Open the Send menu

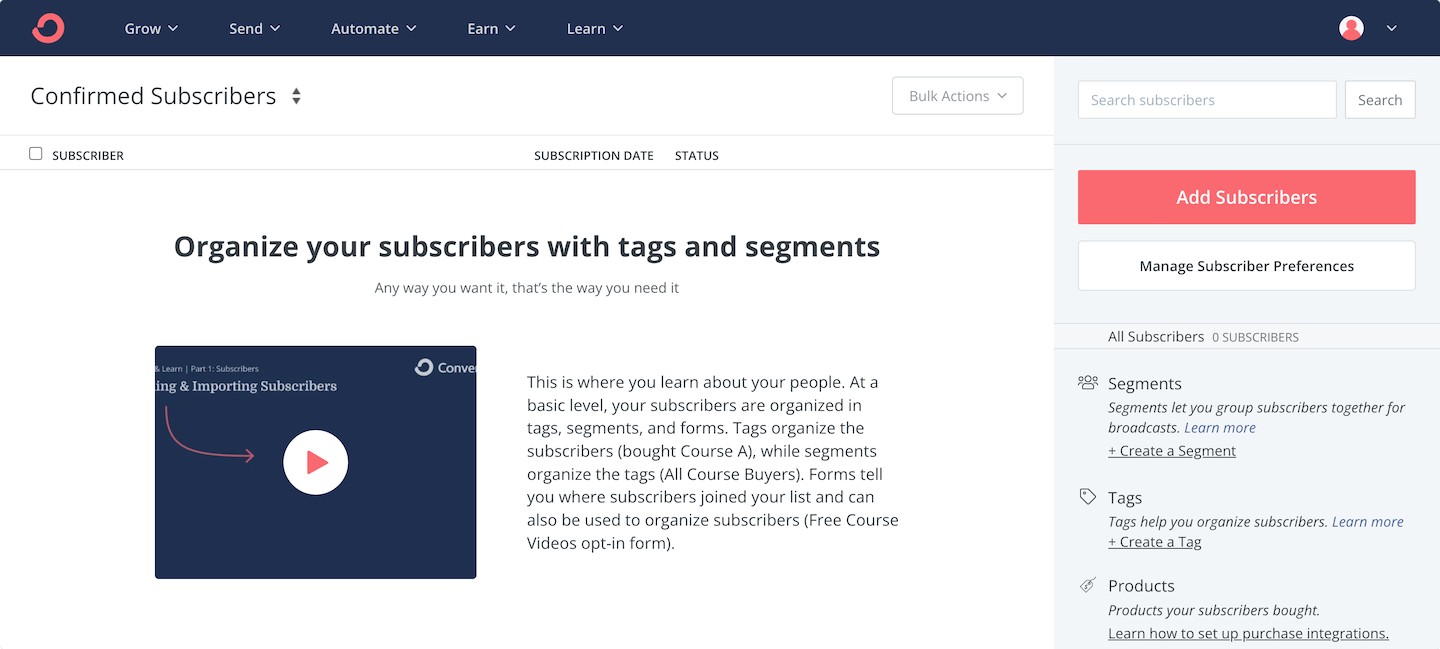click(255, 28)
